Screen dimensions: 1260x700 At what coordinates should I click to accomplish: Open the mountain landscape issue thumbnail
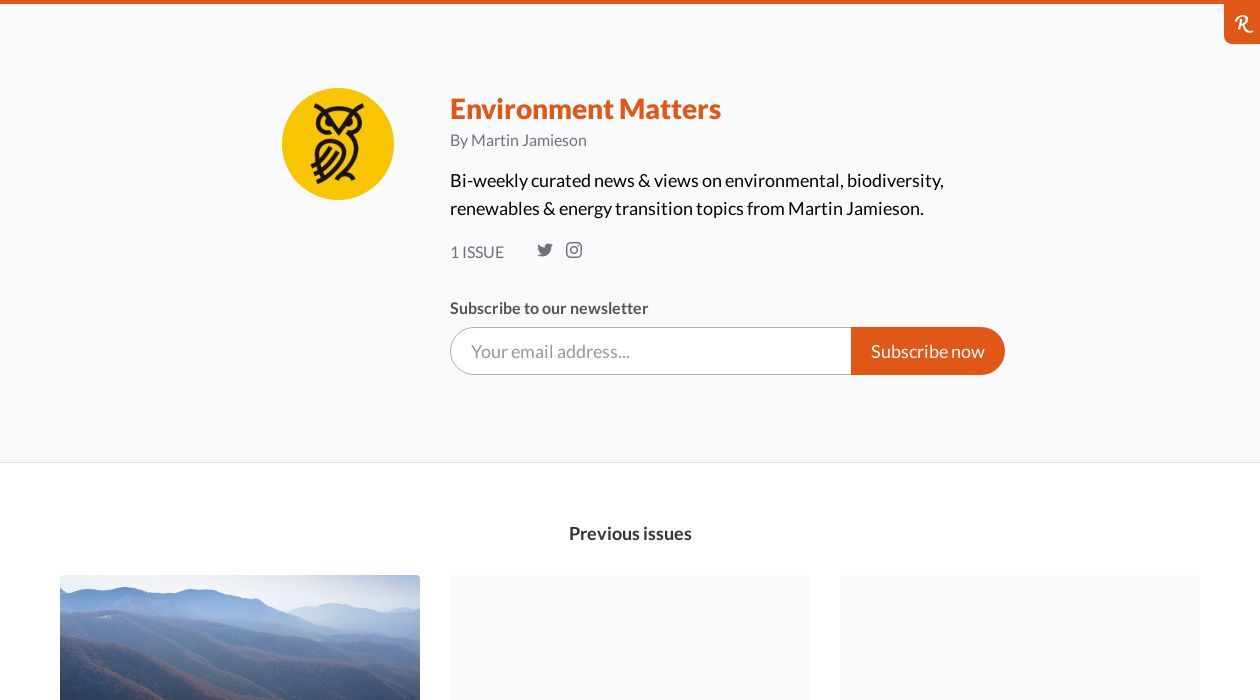[240, 637]
